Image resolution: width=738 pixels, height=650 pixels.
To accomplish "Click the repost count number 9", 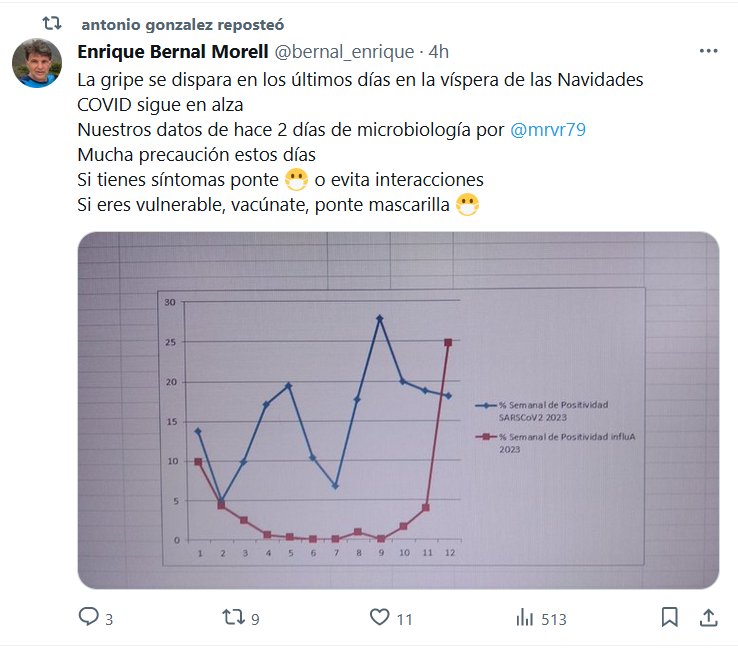I will point(255,620).
